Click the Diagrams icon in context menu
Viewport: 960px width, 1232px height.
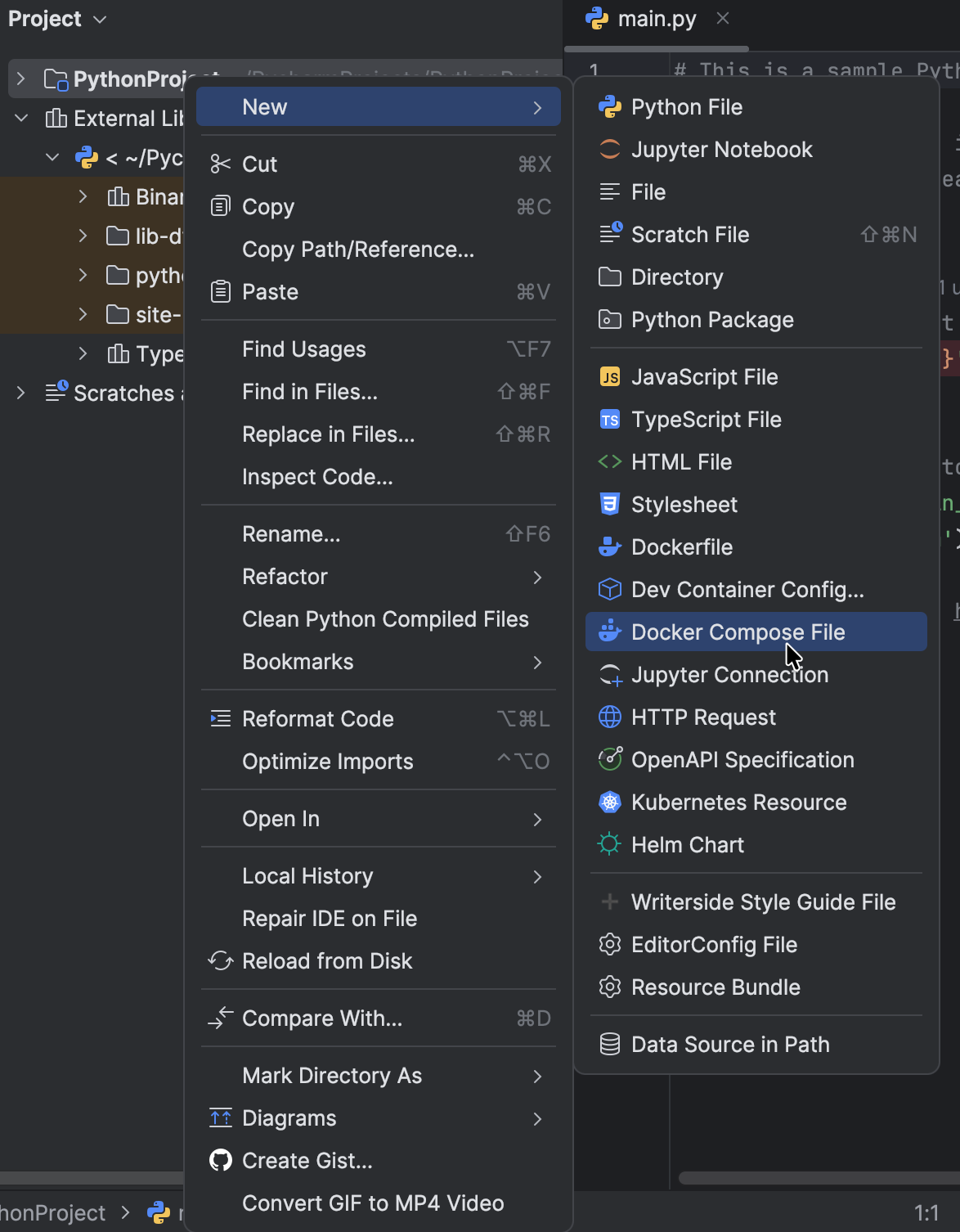tap(221, 1118)
